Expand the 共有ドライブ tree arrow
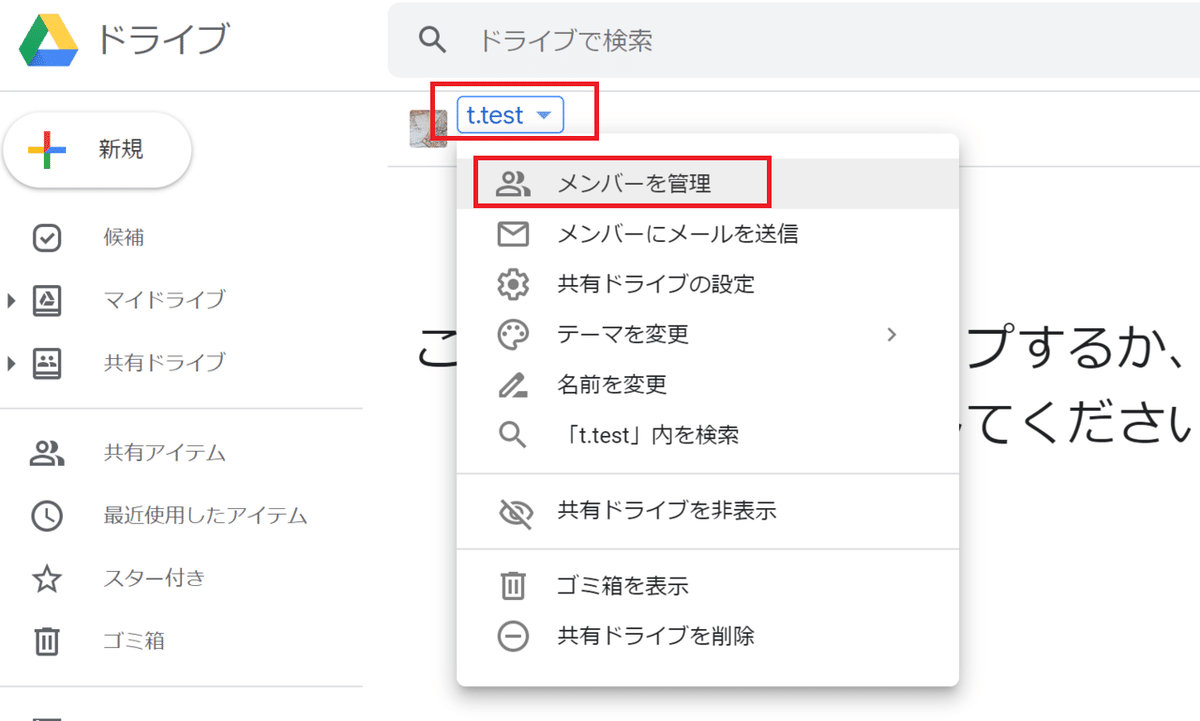Screen dimensions: 1200x721 pyautogui.click(x=12, y=362)
